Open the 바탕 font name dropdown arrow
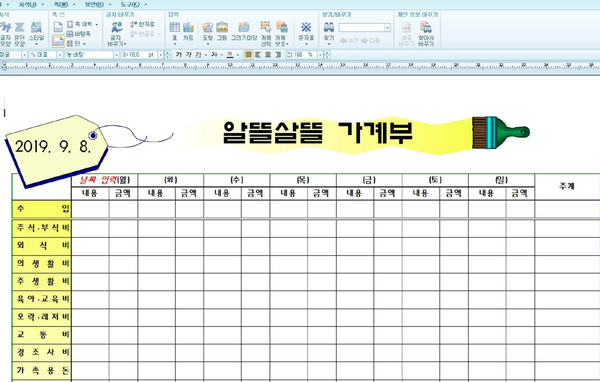The width and height of the screenshot is (600, 382). (116, 55)
